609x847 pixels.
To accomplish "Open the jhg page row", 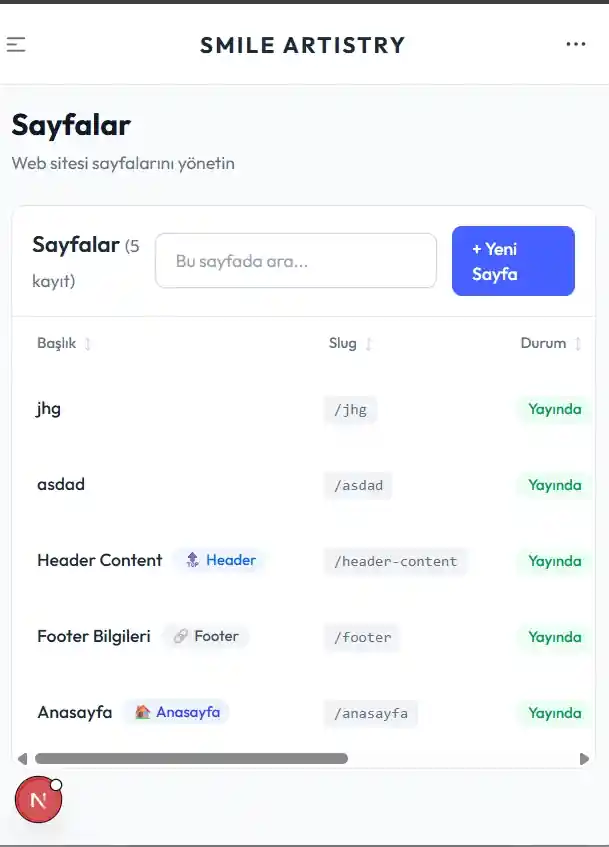I will pyautogui.click(x=49, y=408).
